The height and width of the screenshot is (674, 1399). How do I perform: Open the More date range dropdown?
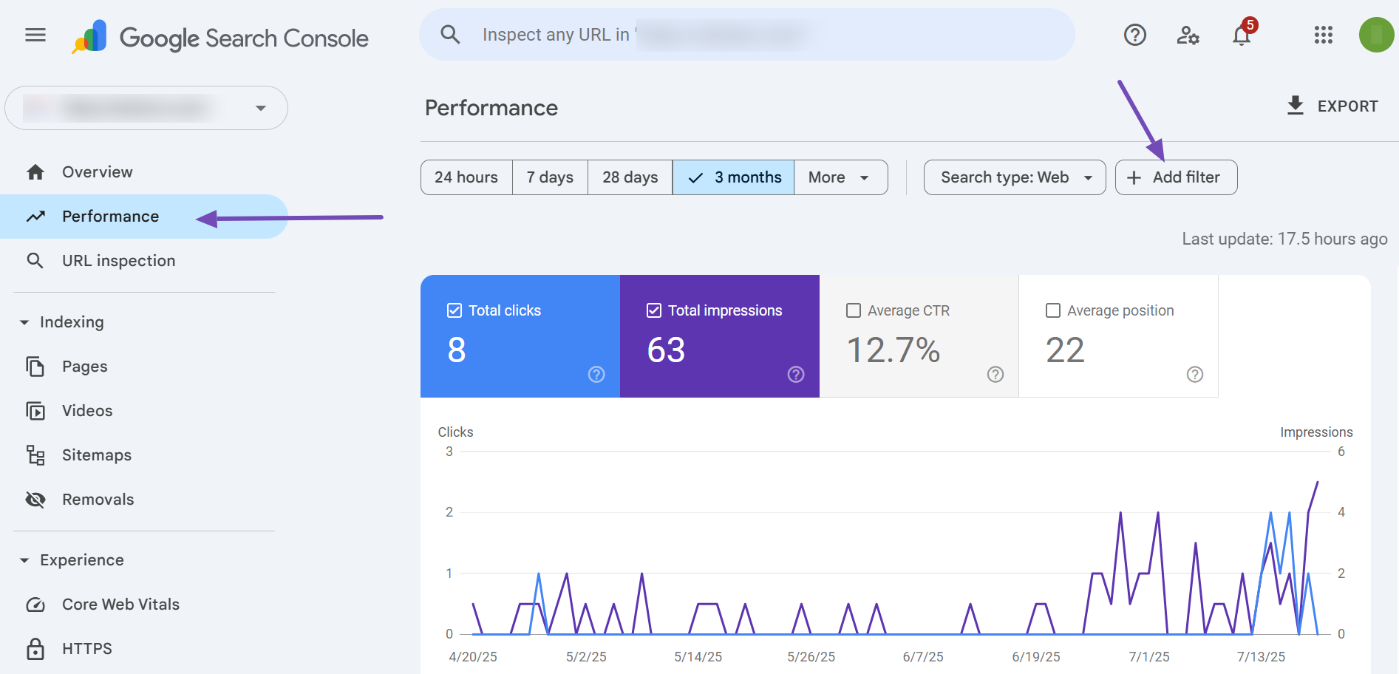tap(841, 177)
